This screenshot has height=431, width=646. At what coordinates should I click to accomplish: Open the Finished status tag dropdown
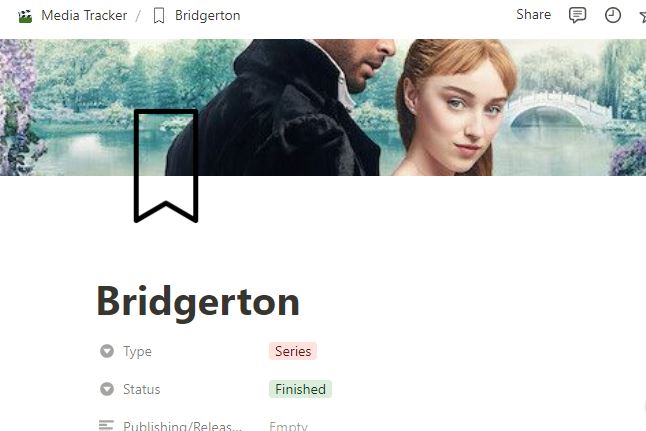(x=300, y=389)
